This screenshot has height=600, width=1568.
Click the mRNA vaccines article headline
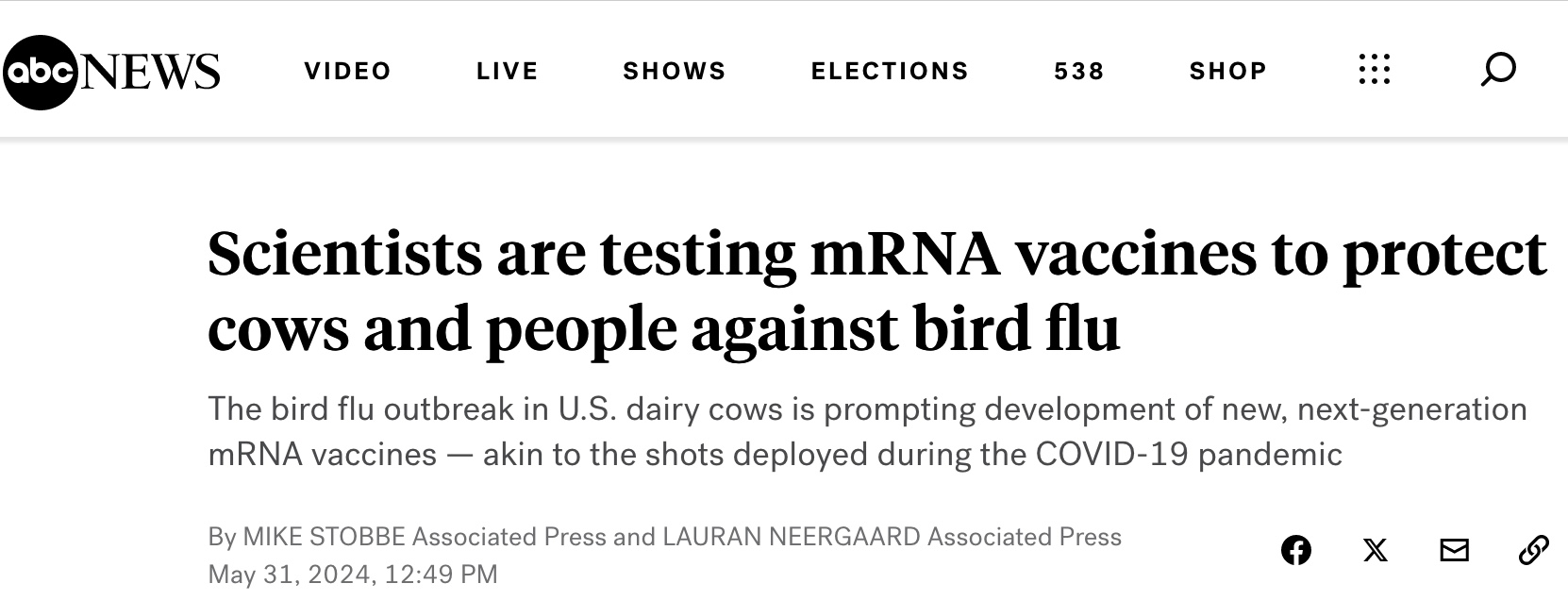point(876,291)
